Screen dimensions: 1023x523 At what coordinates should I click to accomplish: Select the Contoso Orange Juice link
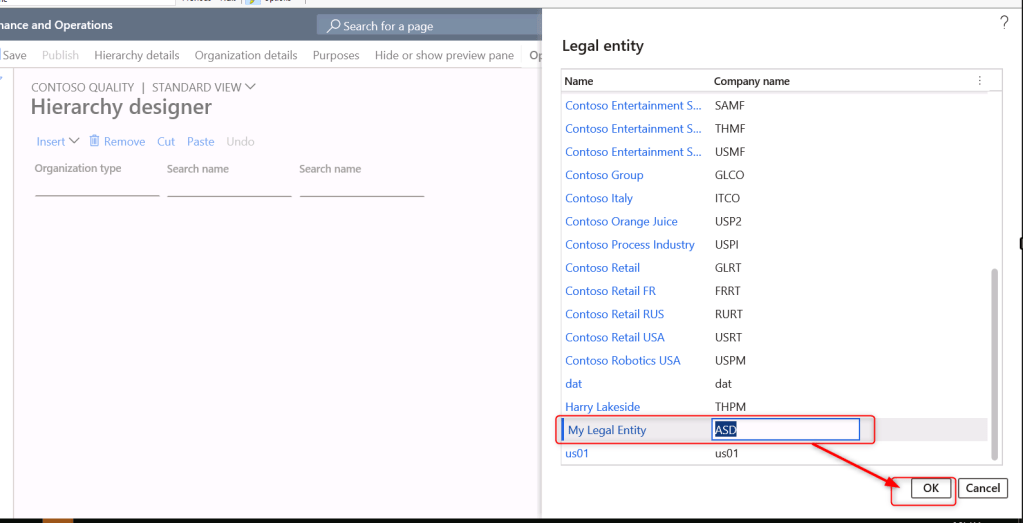(x=621, y=221)
